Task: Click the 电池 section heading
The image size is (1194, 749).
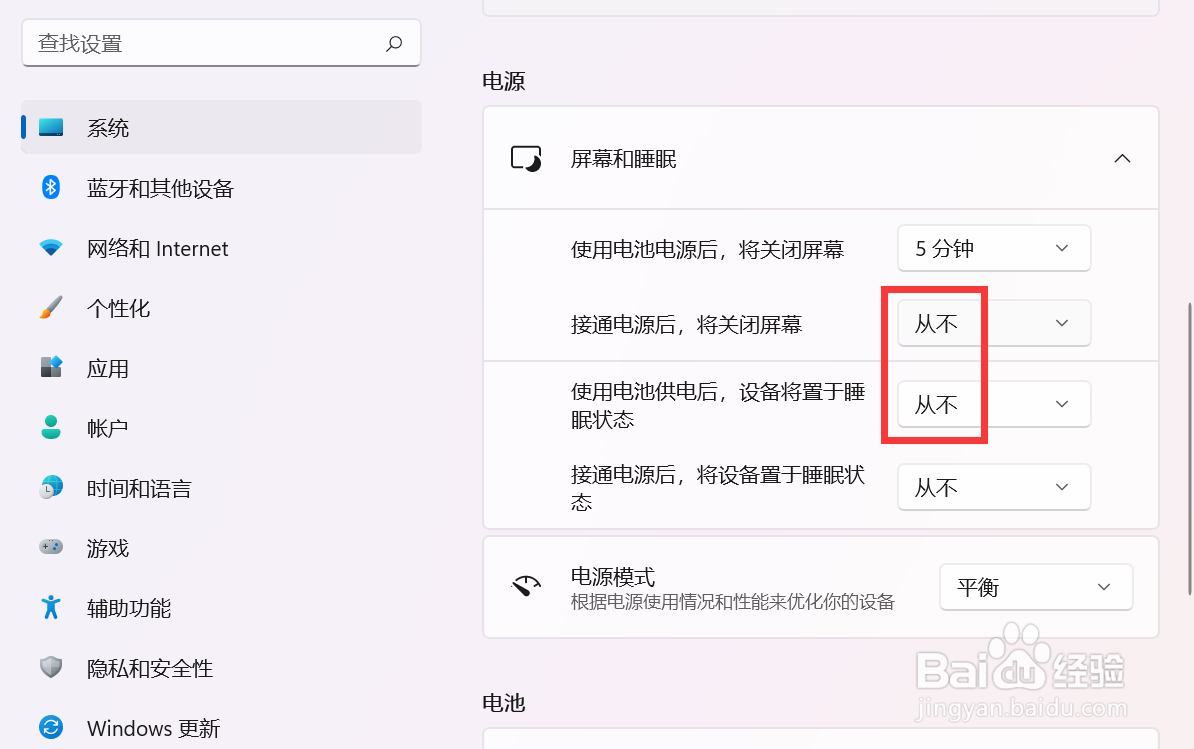Action: coord(503,703)
